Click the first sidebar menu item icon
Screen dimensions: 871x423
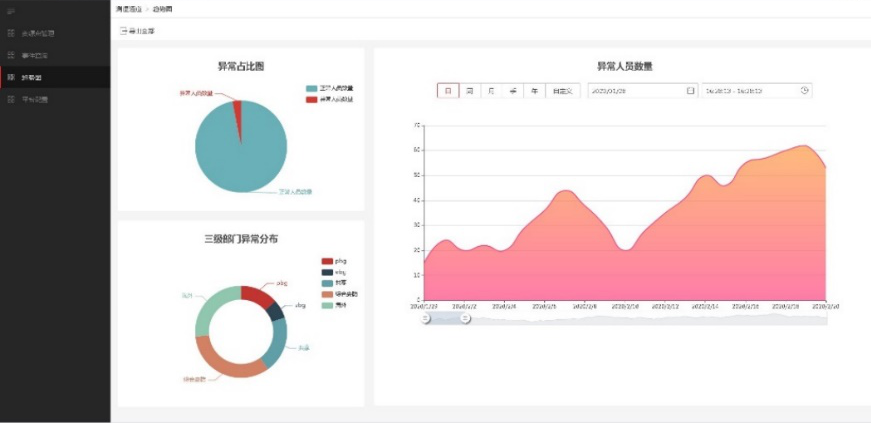point(11,33)
